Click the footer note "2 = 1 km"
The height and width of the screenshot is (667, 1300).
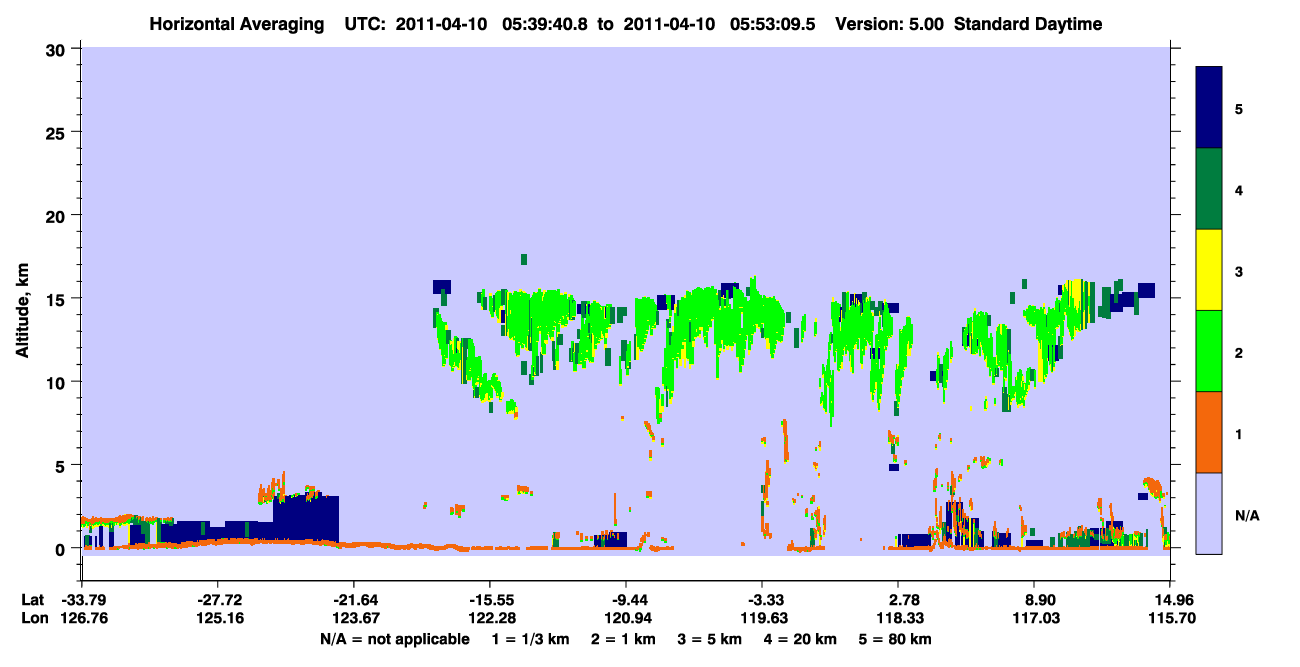pyautogui.click(x=625, y=639)
